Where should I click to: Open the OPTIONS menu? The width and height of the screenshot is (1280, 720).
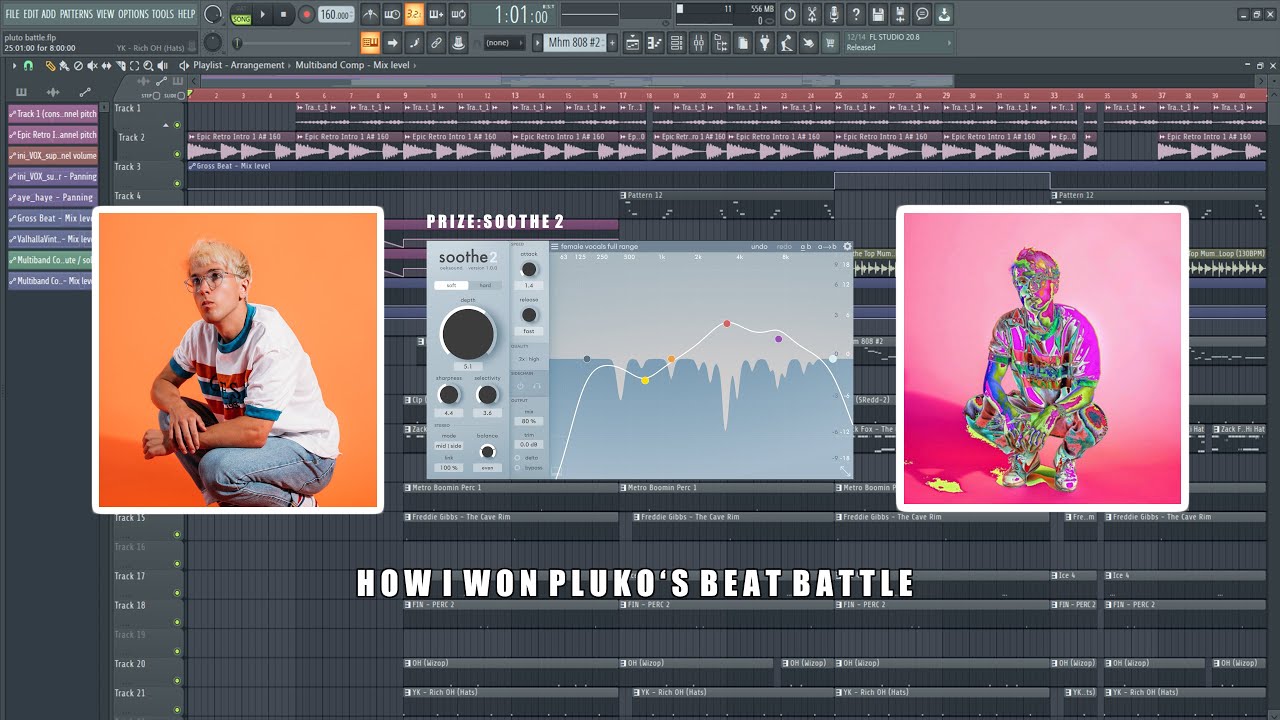(x=133, y=14)
